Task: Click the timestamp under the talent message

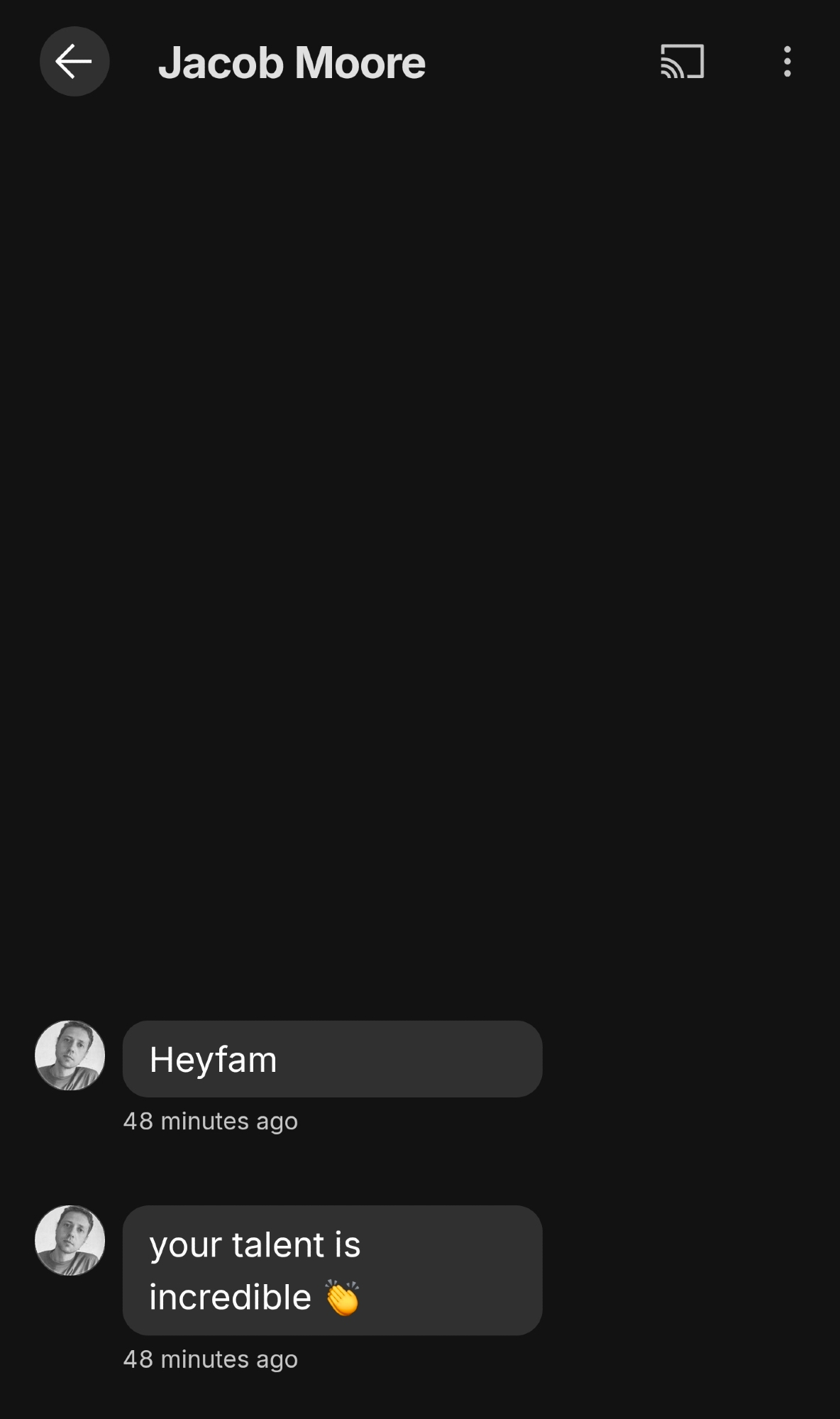Action: [210, 1359]
